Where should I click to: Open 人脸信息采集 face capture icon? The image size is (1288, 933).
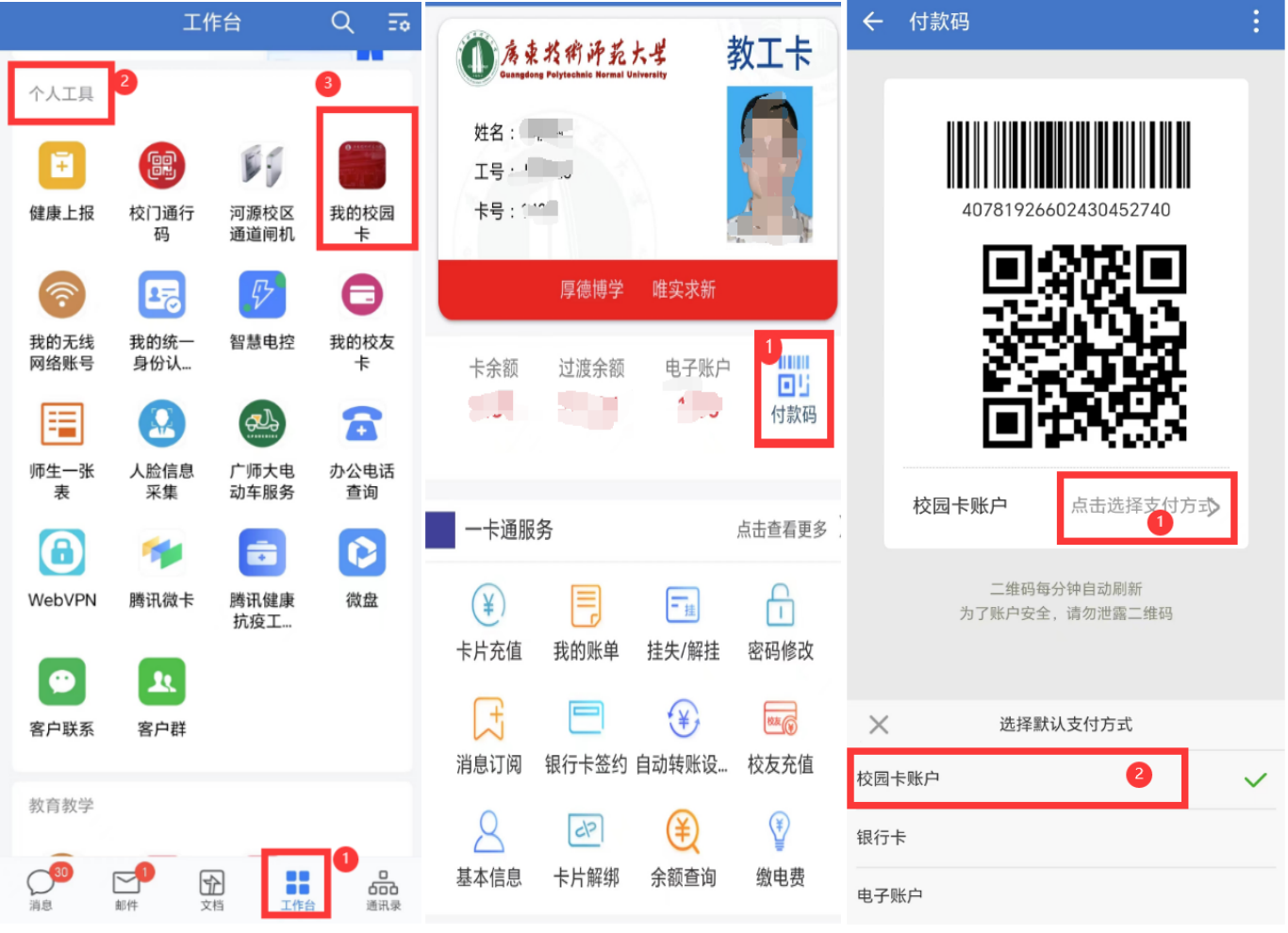162,424
